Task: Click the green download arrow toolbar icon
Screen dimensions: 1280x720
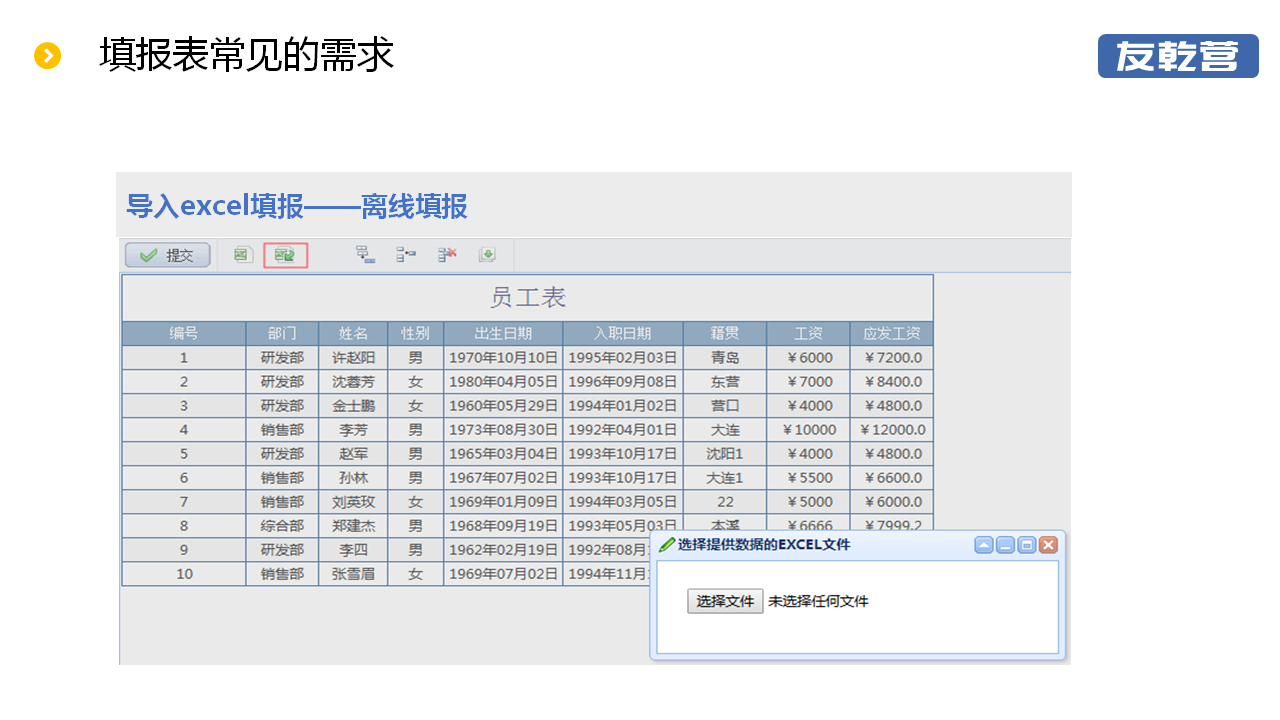Action: pyautogui.click(x=487, y=255)
